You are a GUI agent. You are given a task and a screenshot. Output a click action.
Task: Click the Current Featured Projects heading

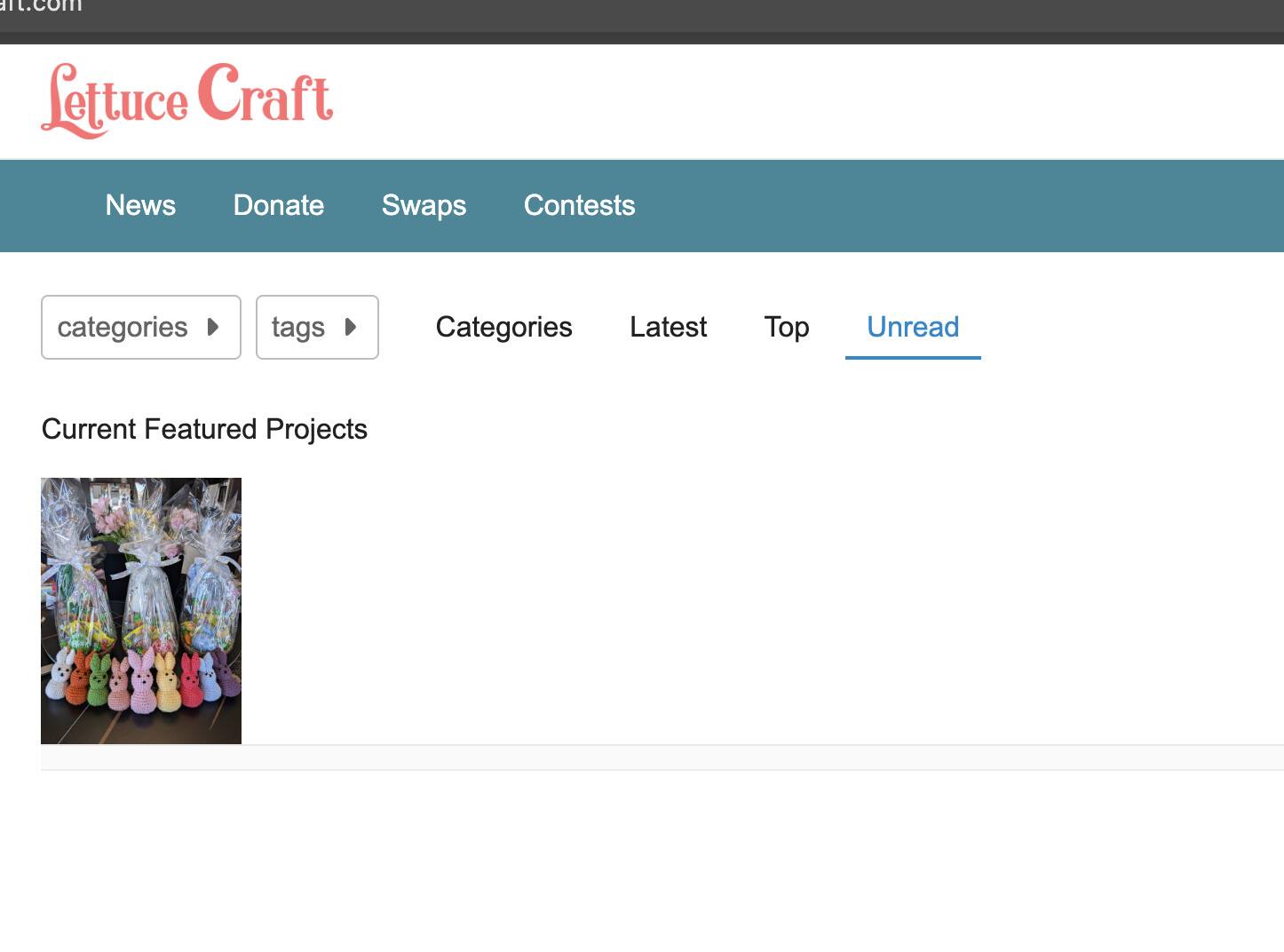point(204,429)
